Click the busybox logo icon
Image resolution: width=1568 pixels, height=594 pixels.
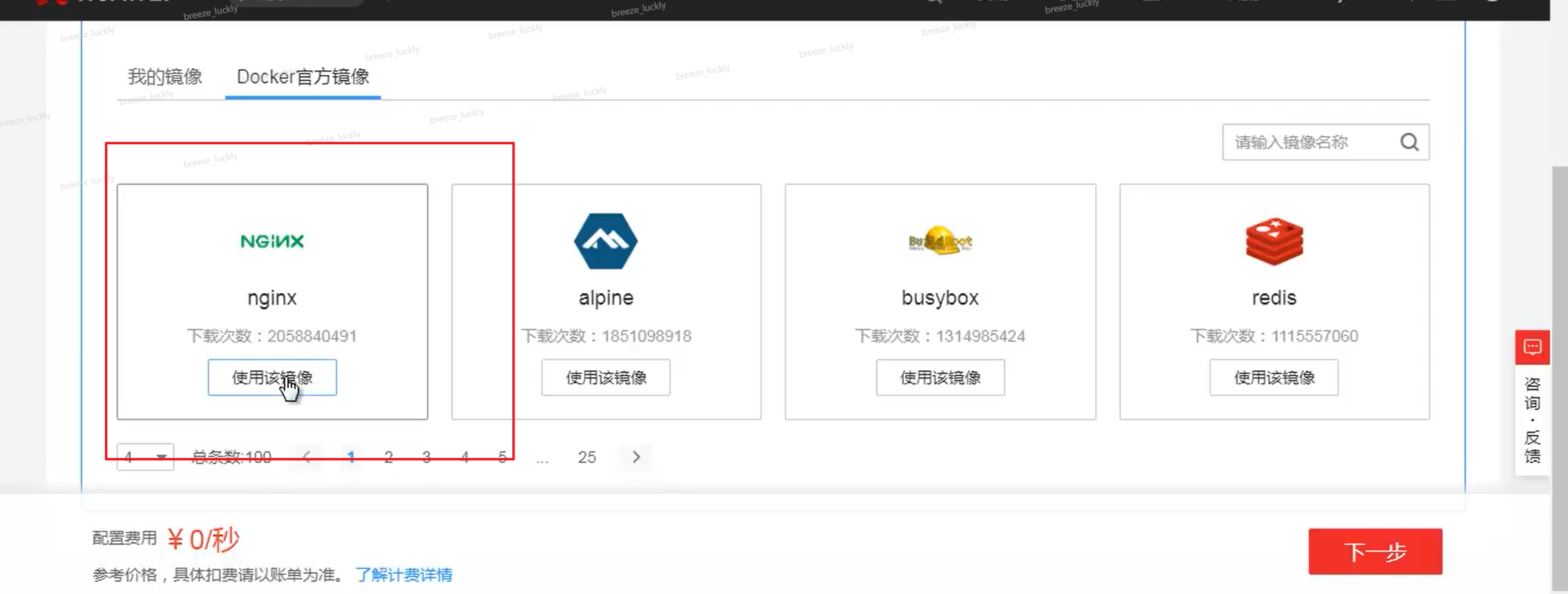pyautogui.click(x=940, y=241)
